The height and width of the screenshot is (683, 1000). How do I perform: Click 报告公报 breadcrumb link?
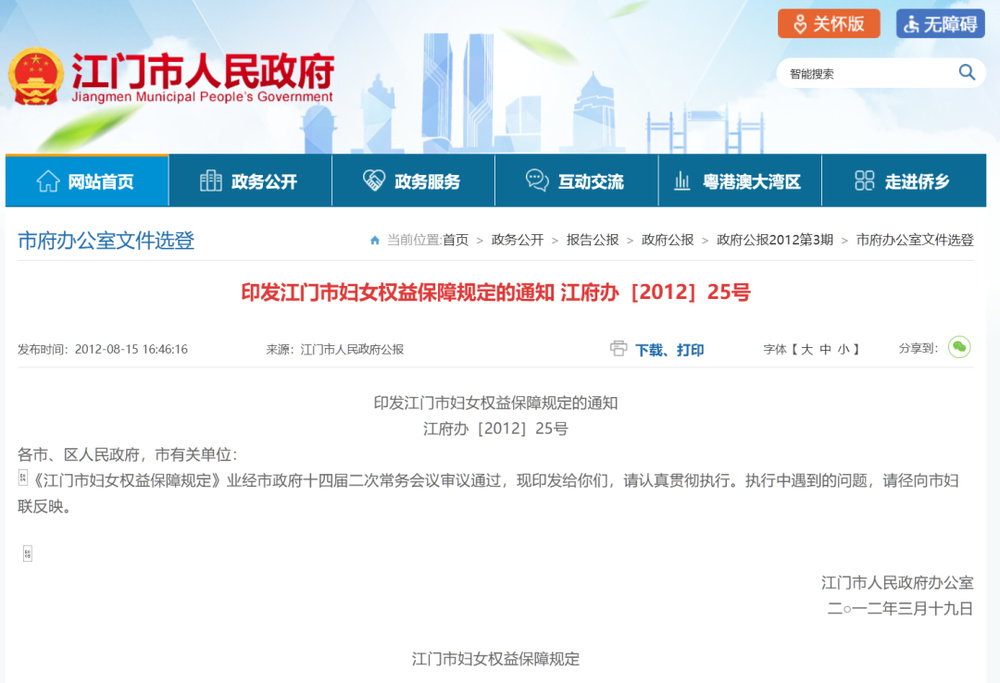(x=592, y=240)
